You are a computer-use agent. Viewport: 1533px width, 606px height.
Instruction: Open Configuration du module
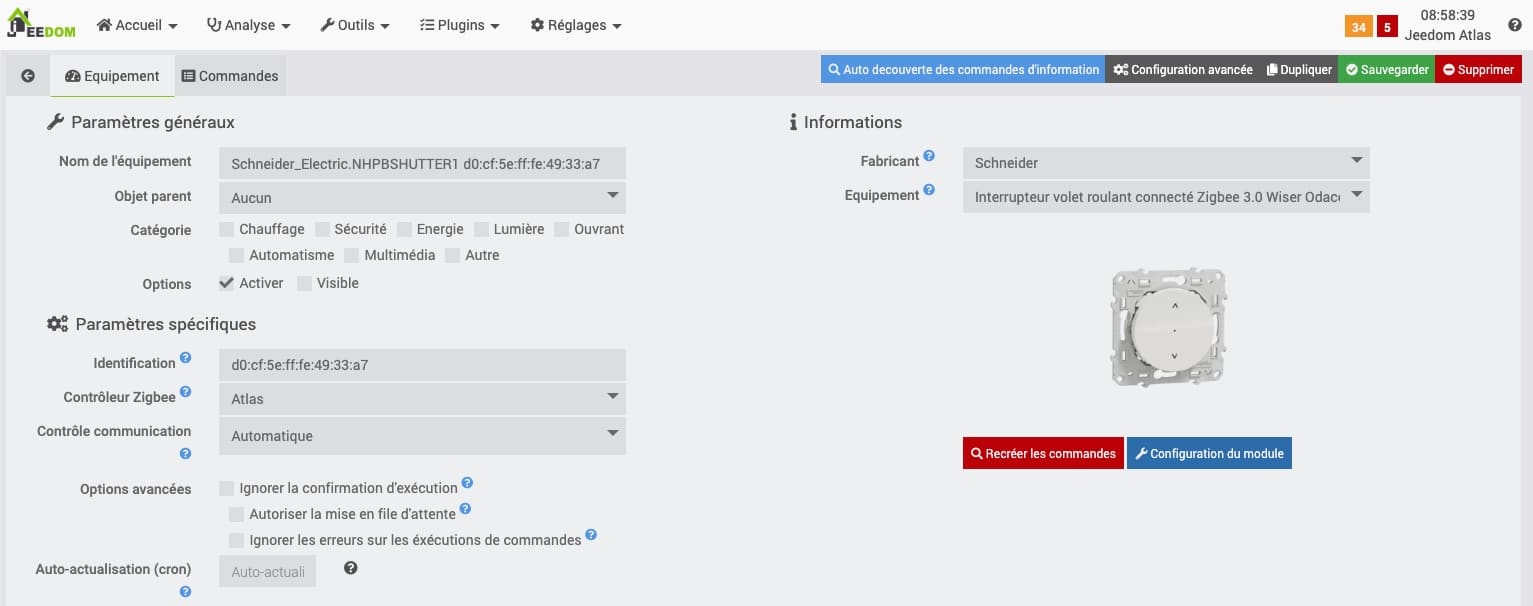point(1209,453)
